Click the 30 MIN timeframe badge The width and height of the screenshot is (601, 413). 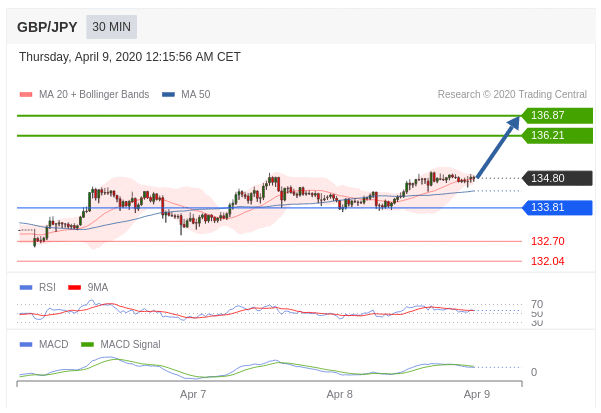[x=112, y=27]
